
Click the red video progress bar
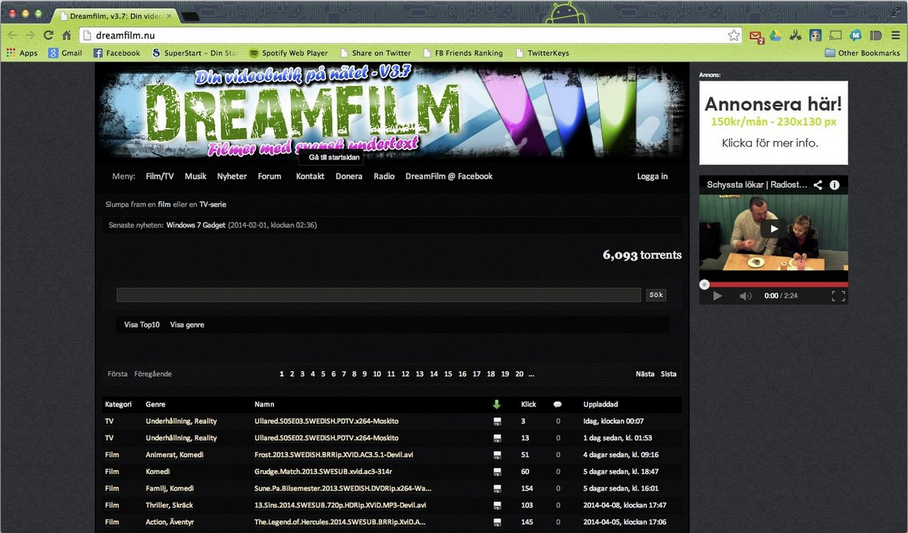click(x=774, y=284)
